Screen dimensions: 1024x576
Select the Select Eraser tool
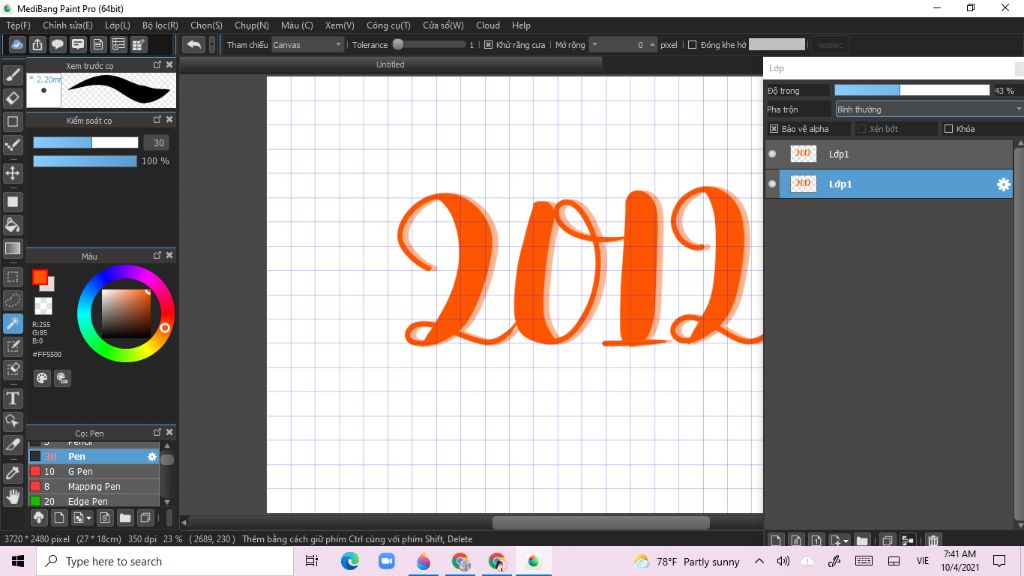point(12,370)
